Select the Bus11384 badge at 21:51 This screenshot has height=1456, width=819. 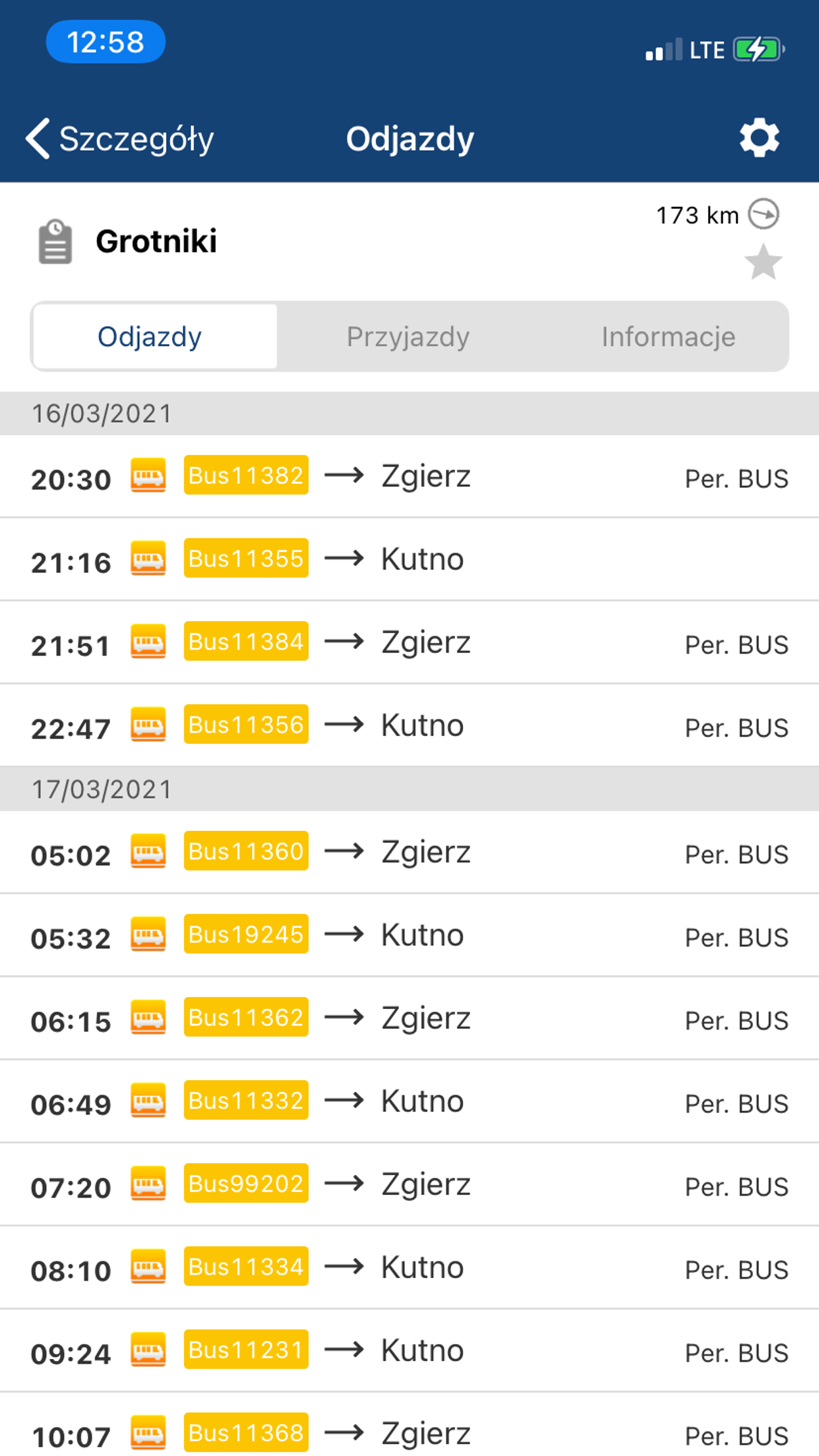tap(246, 642)
